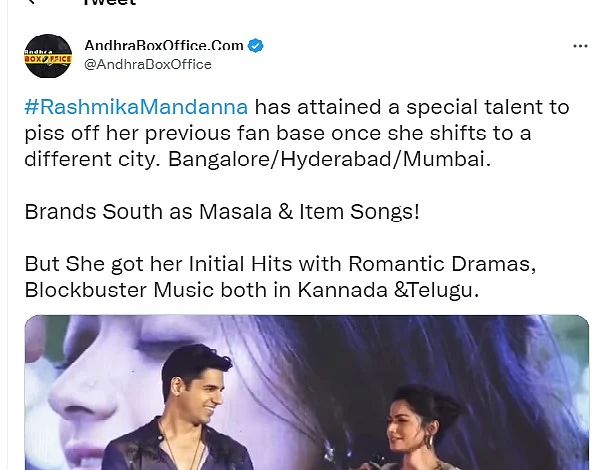Viewport: 602px width, 470px height.
Task: Open the AndhraBoxOffice profile avatar
Action: (x=48, y=56)
